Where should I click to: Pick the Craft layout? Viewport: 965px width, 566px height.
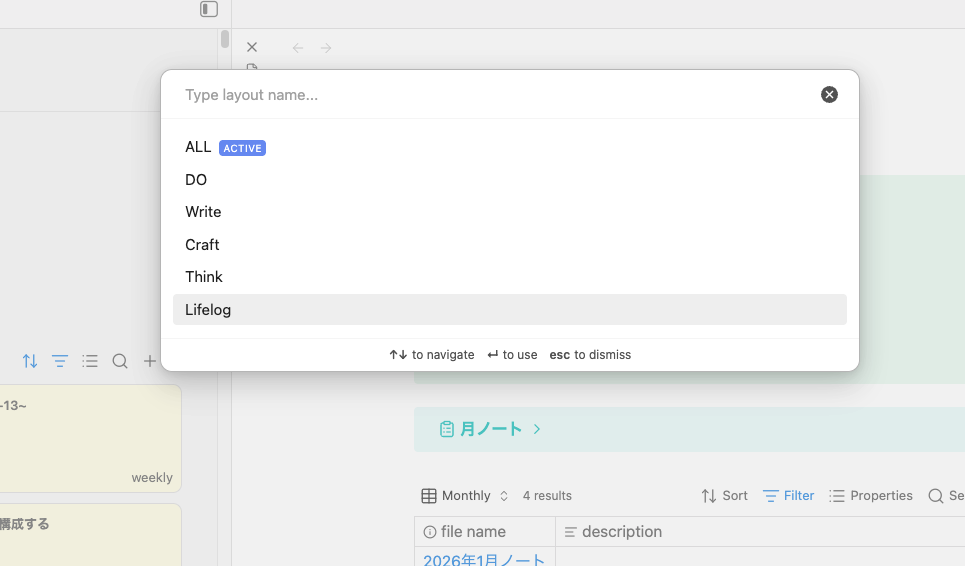click(x=510, y=244)
